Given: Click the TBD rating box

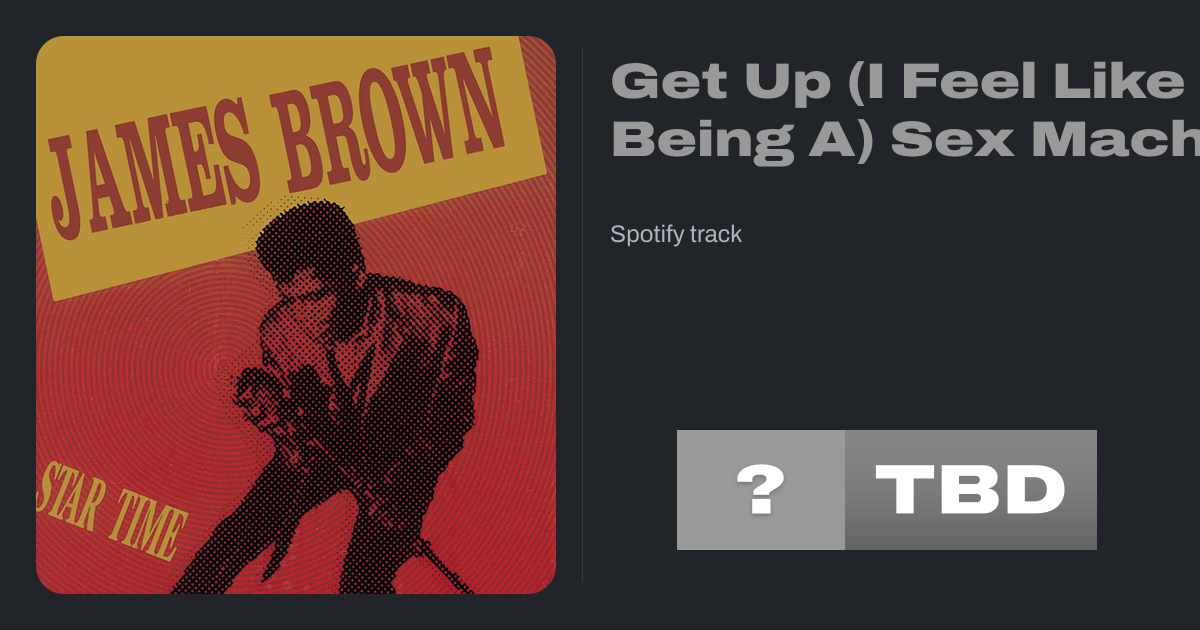Looking at the screenshot, I should tap(970, 490).
